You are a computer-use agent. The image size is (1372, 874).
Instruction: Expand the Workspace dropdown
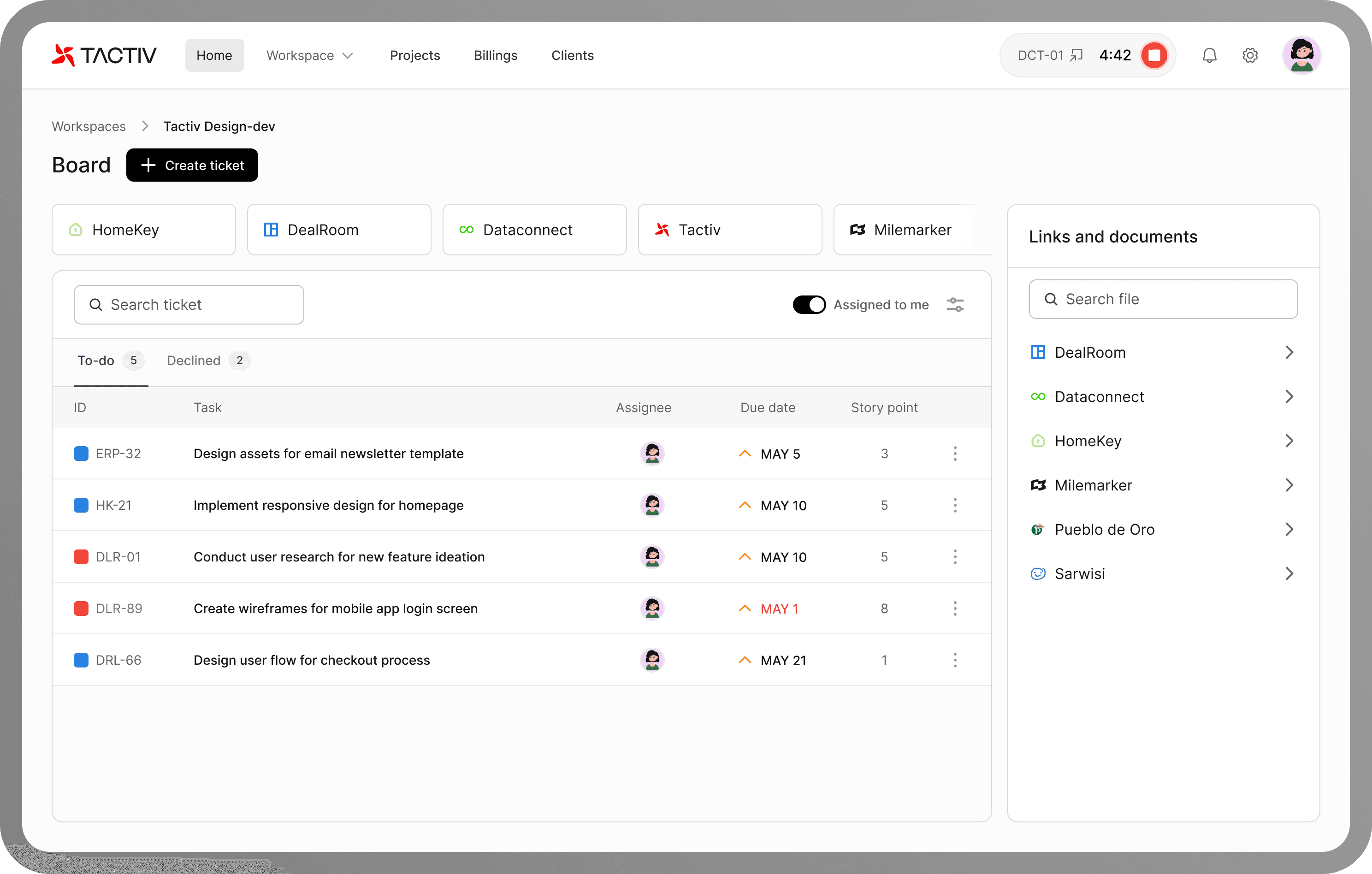tap(310, 55)
